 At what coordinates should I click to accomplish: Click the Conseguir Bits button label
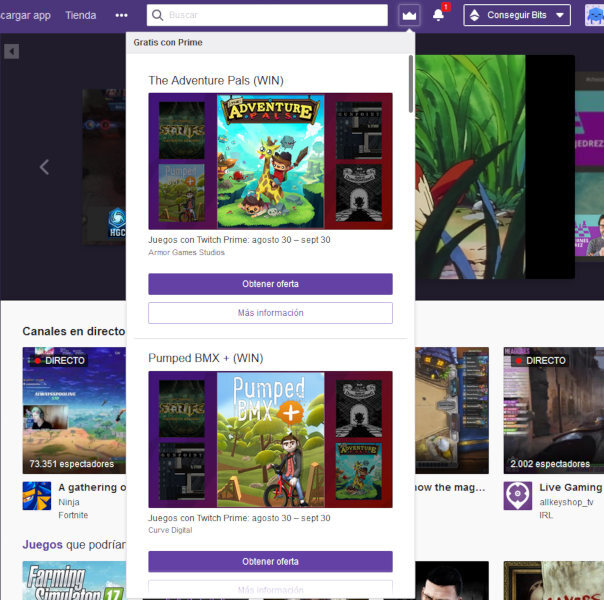click(517, 15)
